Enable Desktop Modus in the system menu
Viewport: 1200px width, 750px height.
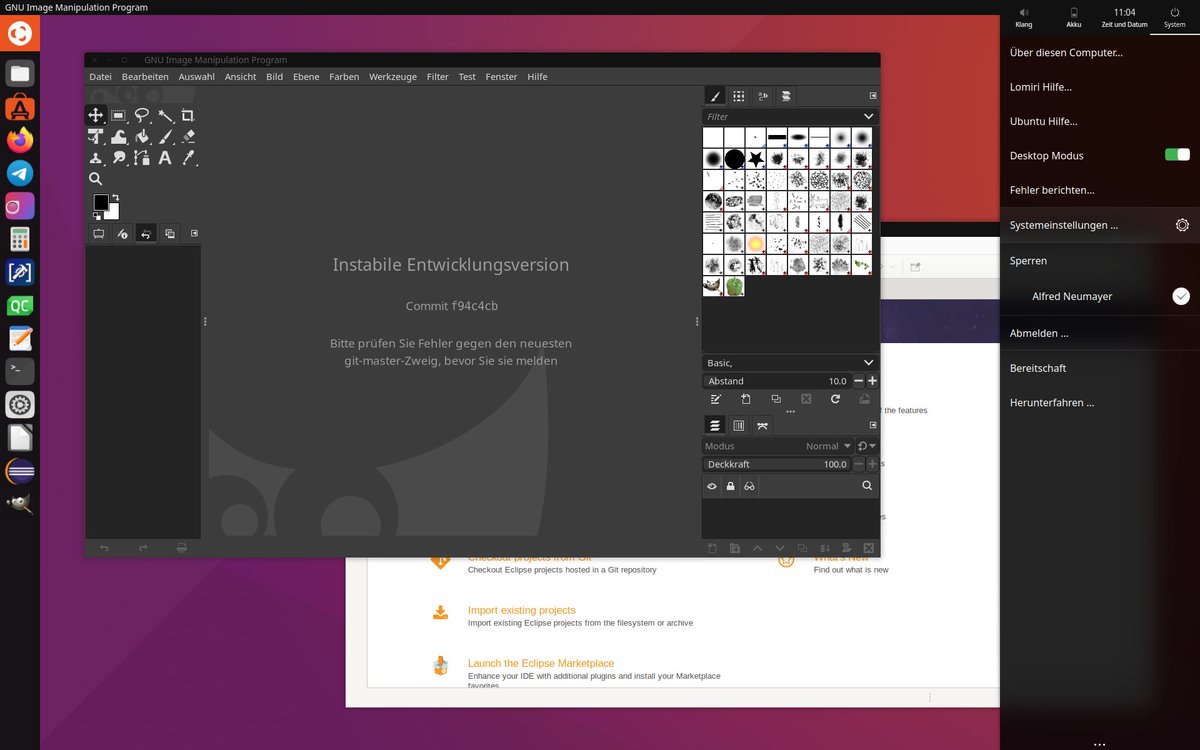tap(1177, 155)
